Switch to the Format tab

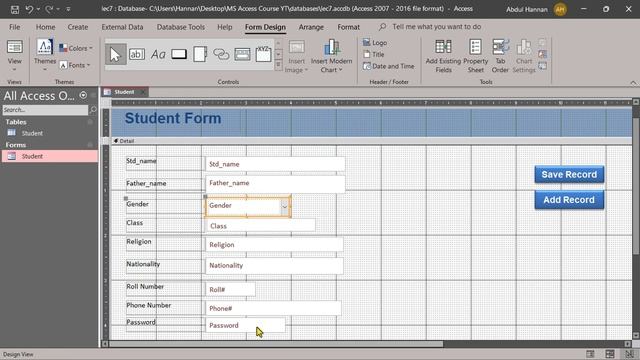(x=349, y=27)
